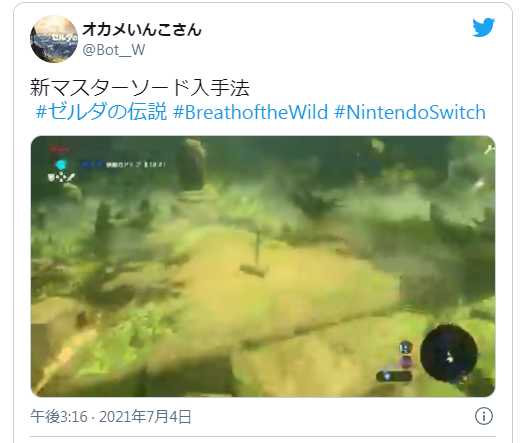The height and width of the screenshot is (443, 525).
Task: Open the #NintendoSwitch hashtag
Action: (x=410, y=112)
